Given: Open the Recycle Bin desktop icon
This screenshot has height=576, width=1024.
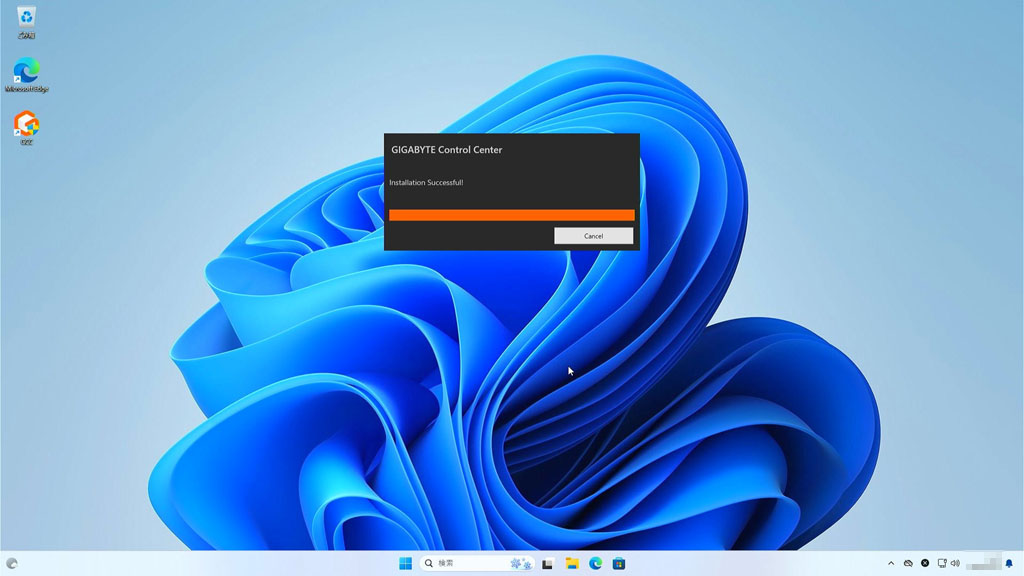Looking at the screenshot, I should (26, 19).
